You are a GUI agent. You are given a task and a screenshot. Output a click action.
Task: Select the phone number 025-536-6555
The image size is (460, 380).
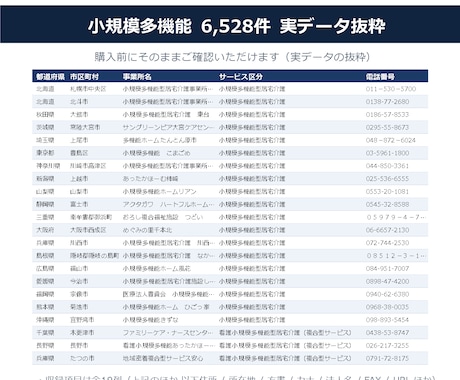[387, 179]
